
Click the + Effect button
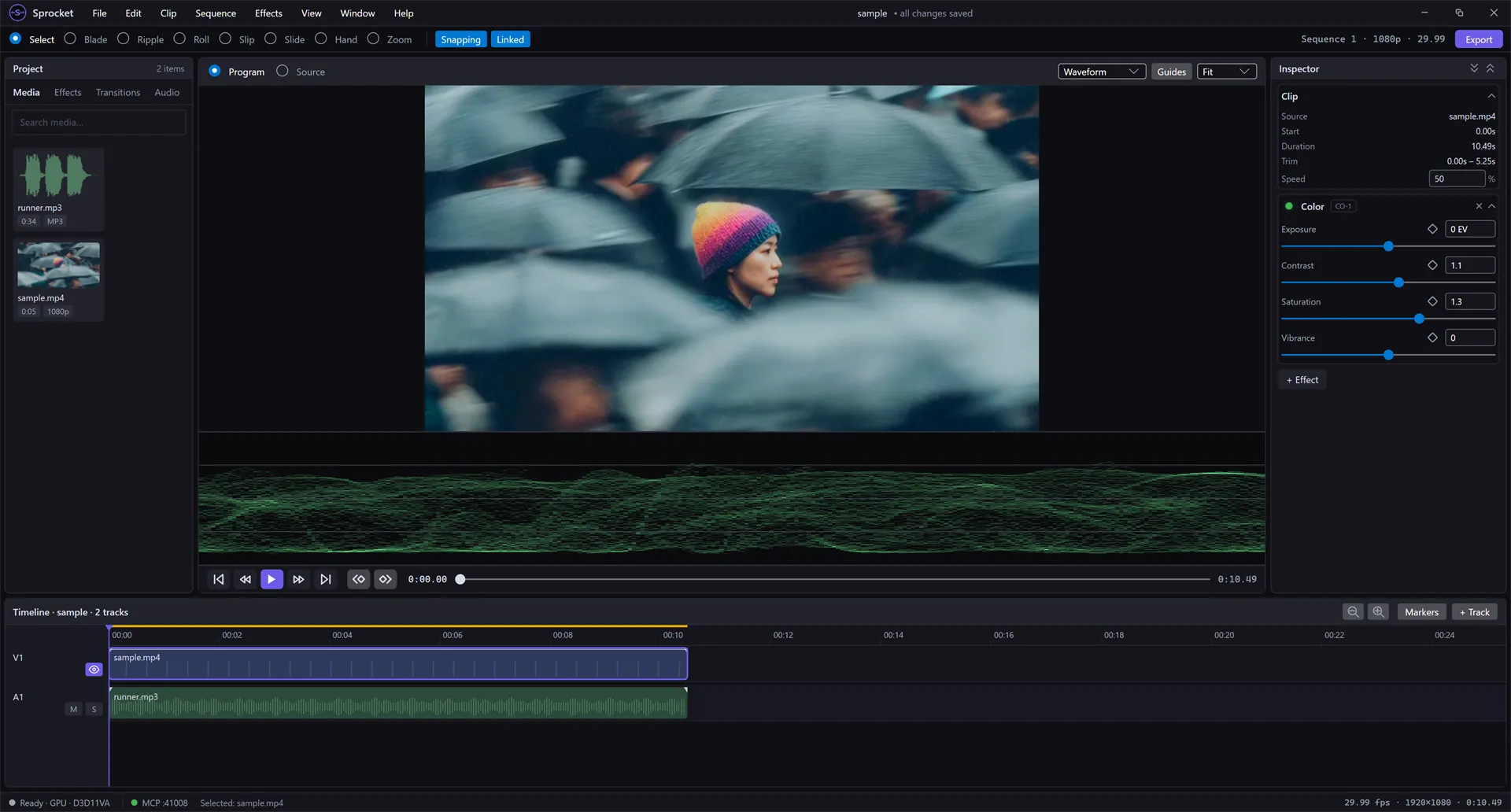pos(1302,380)
